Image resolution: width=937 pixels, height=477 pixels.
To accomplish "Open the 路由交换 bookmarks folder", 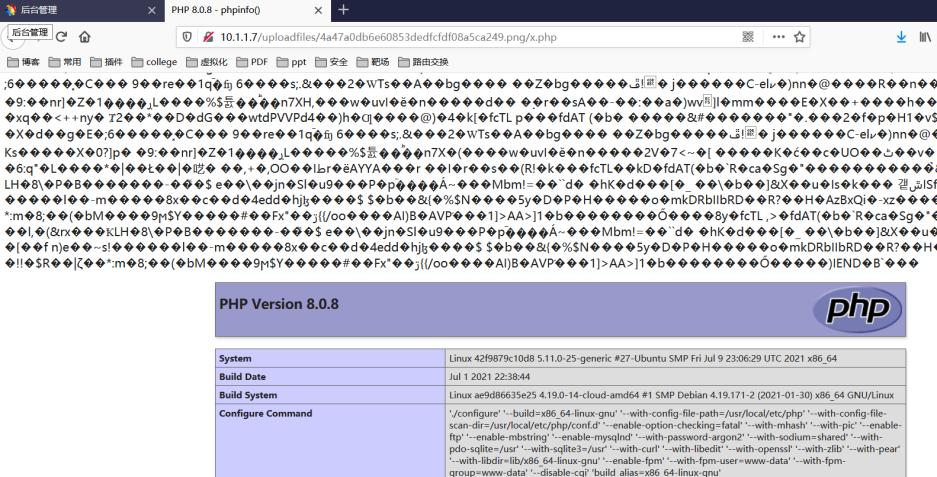I will 423,62.
